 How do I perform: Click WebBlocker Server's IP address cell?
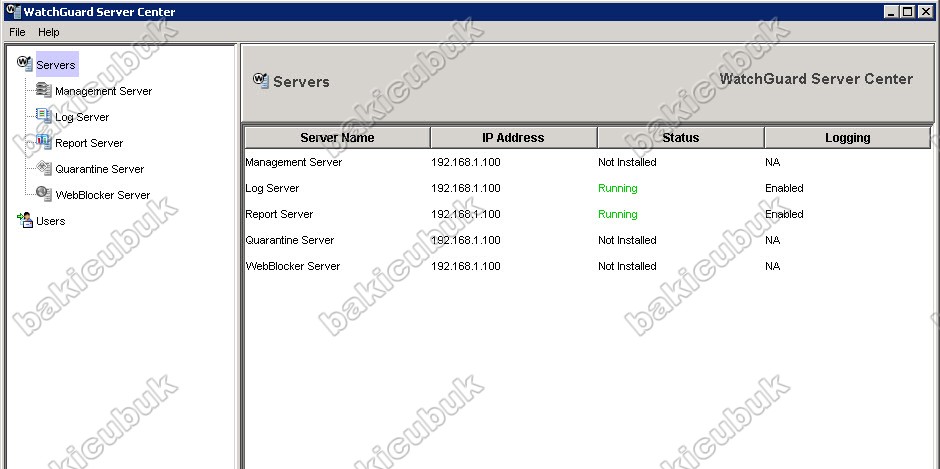pyautogui.click(x=466, y=266)
